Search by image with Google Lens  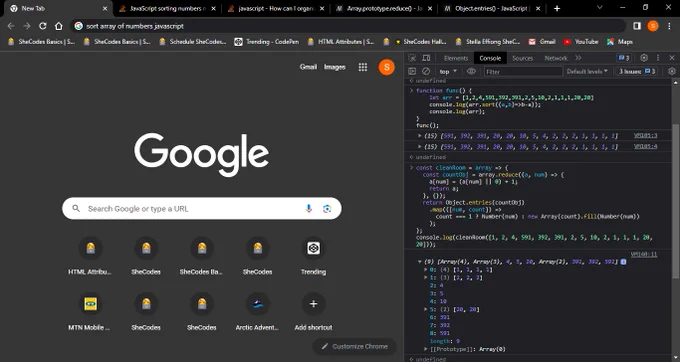coord(327,209)
